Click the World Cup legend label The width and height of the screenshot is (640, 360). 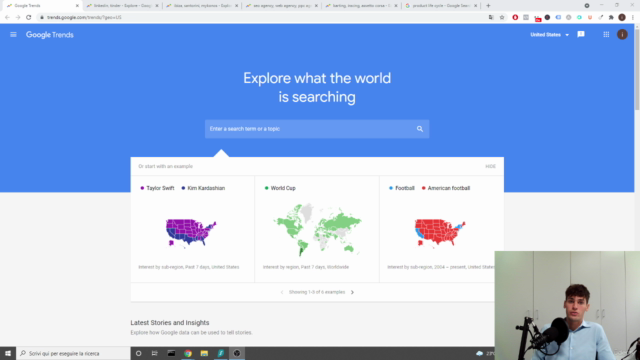coord(283,188)
